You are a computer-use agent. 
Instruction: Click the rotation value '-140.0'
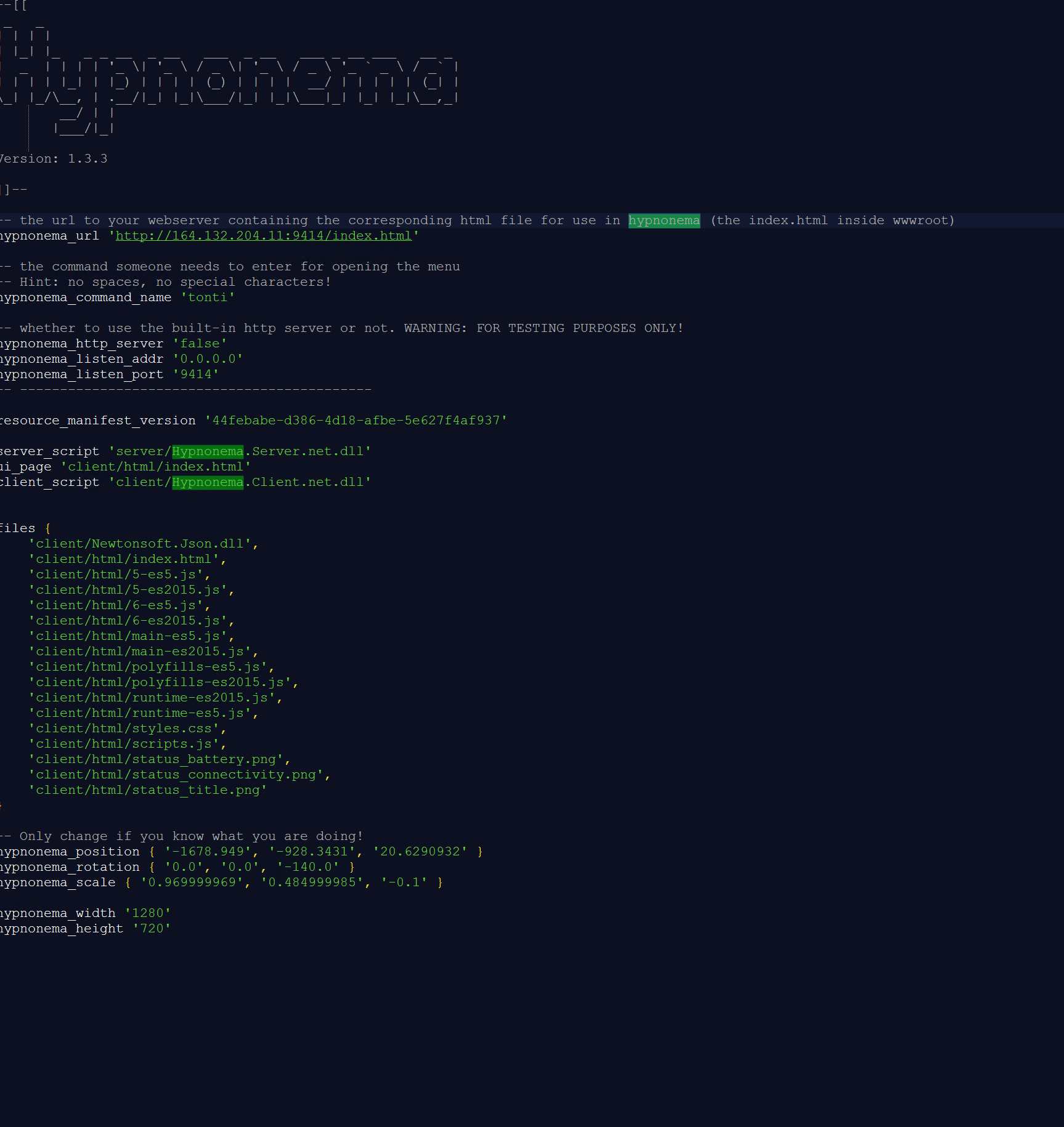pyautogui.click(x=307, y=867)
